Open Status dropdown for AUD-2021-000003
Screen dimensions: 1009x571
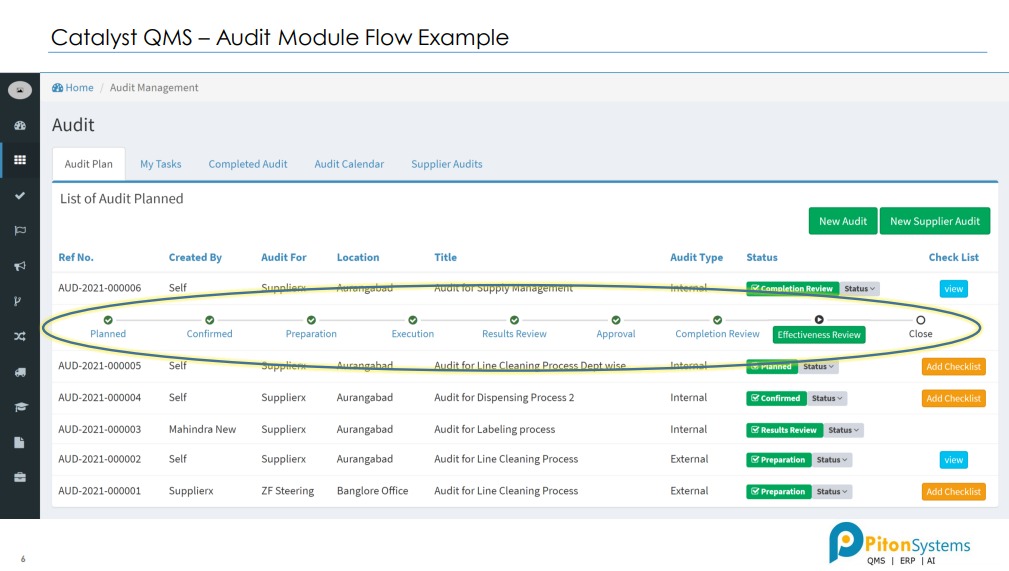click(844, 430)
